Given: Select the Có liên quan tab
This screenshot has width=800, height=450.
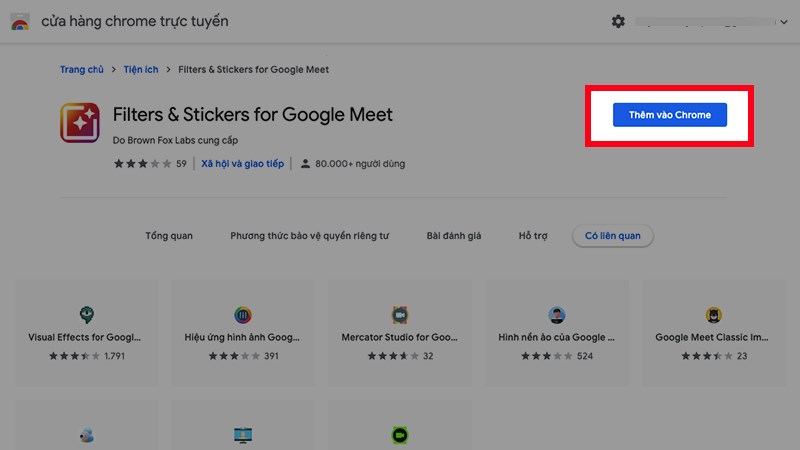Looking at the screenshot, I should coord(612,236).
